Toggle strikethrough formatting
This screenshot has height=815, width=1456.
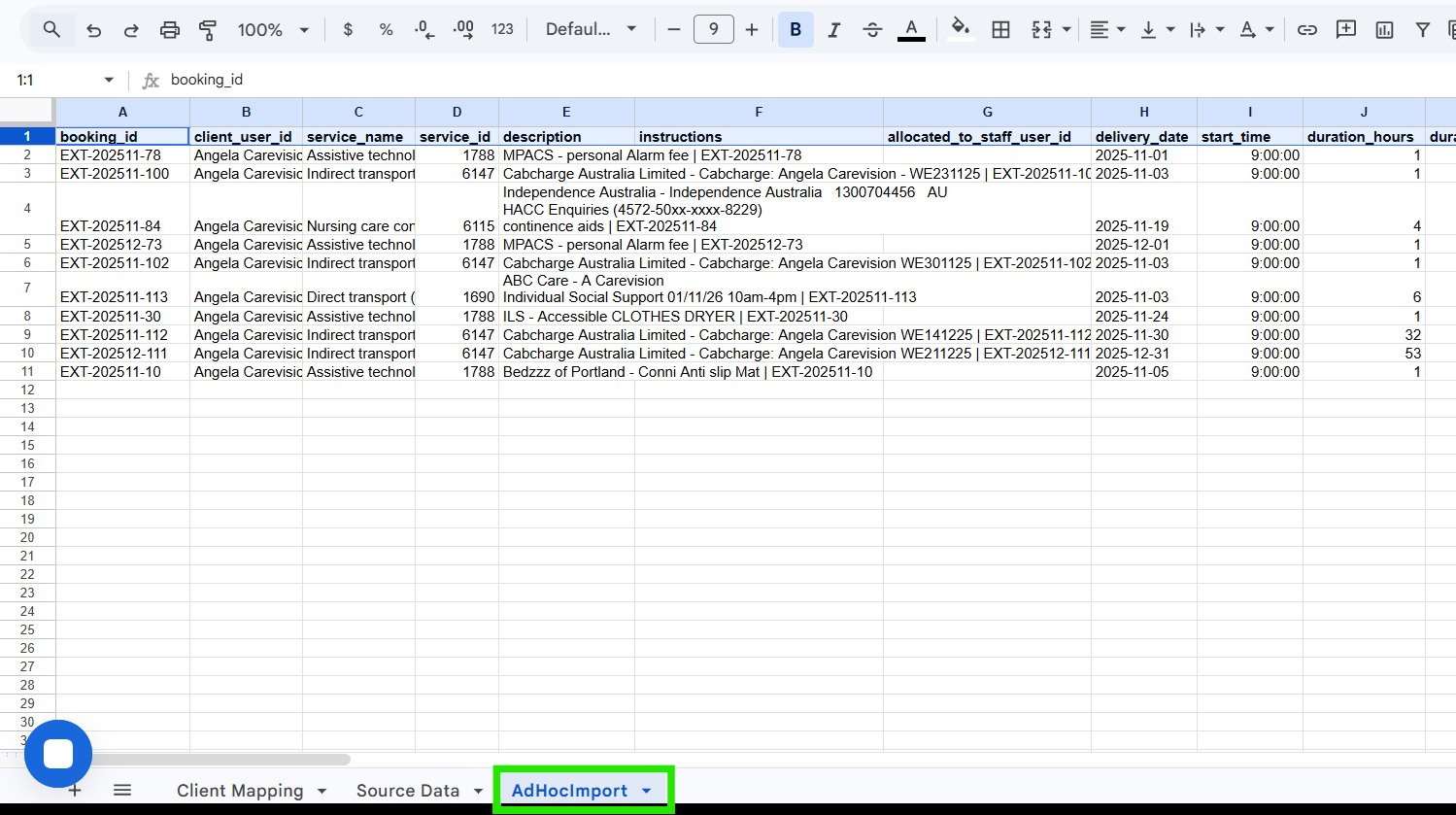[x=872, y=30]
